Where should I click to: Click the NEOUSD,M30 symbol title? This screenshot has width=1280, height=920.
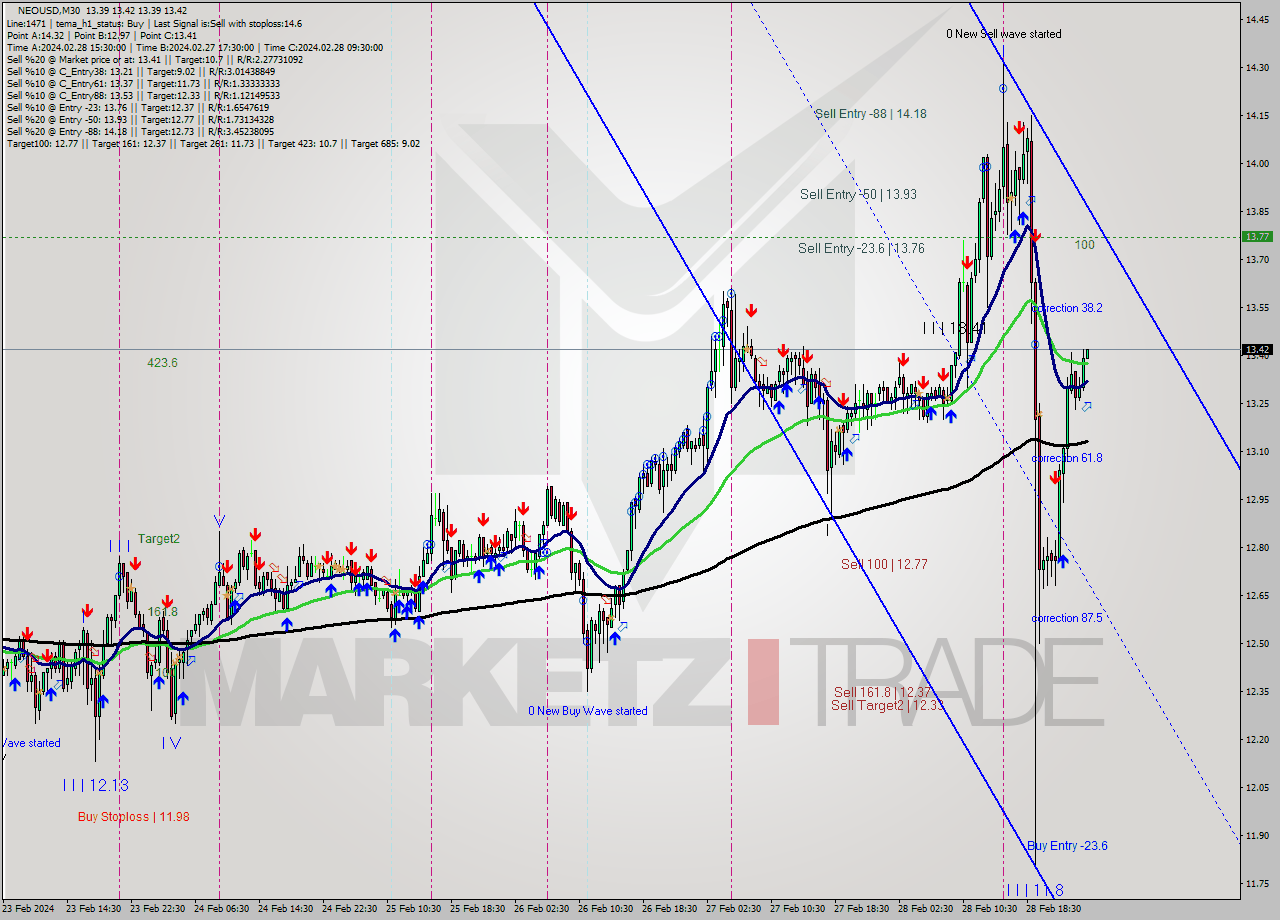(x=49, y=10)
